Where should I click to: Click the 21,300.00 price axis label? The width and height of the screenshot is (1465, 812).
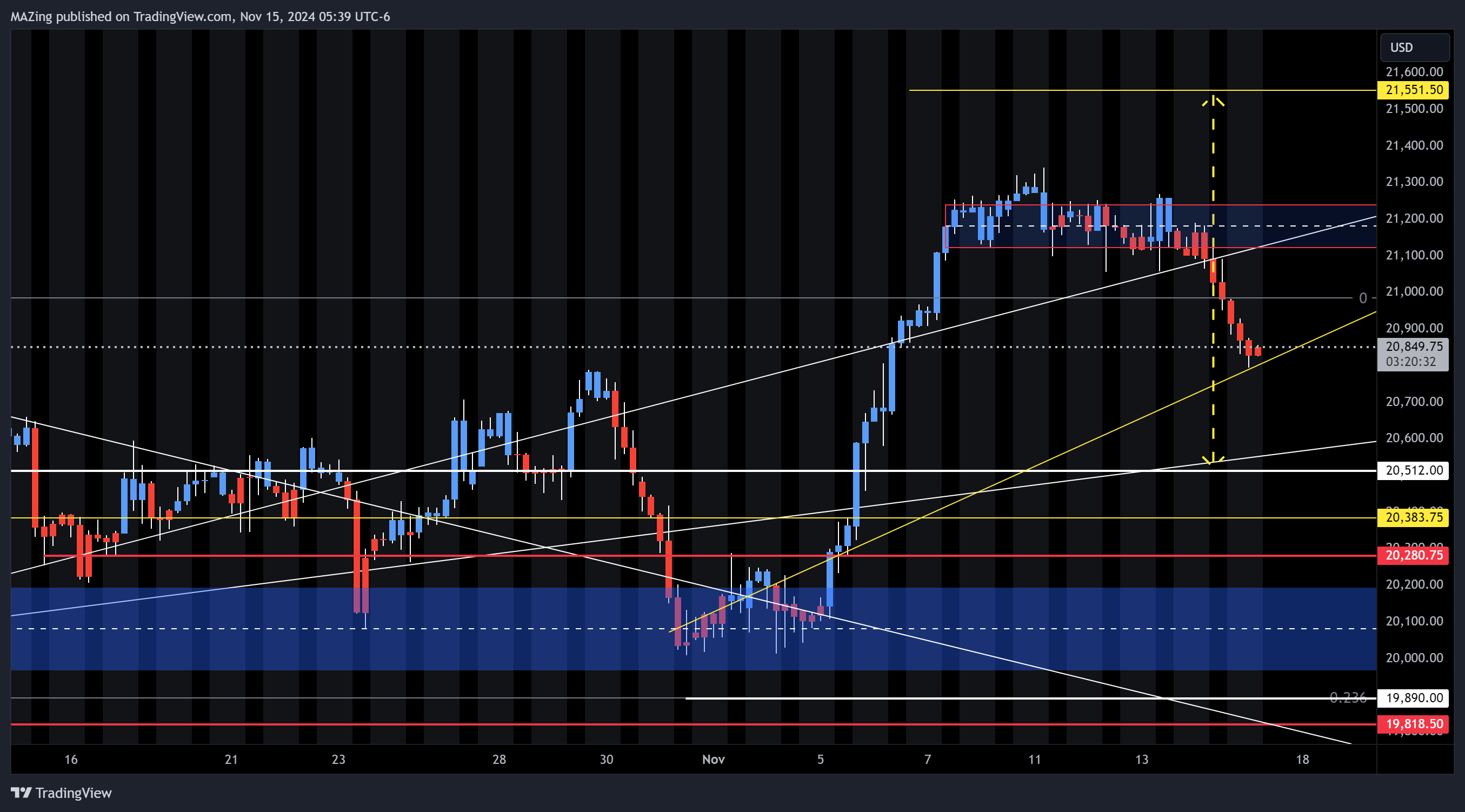pos(1414,182)
